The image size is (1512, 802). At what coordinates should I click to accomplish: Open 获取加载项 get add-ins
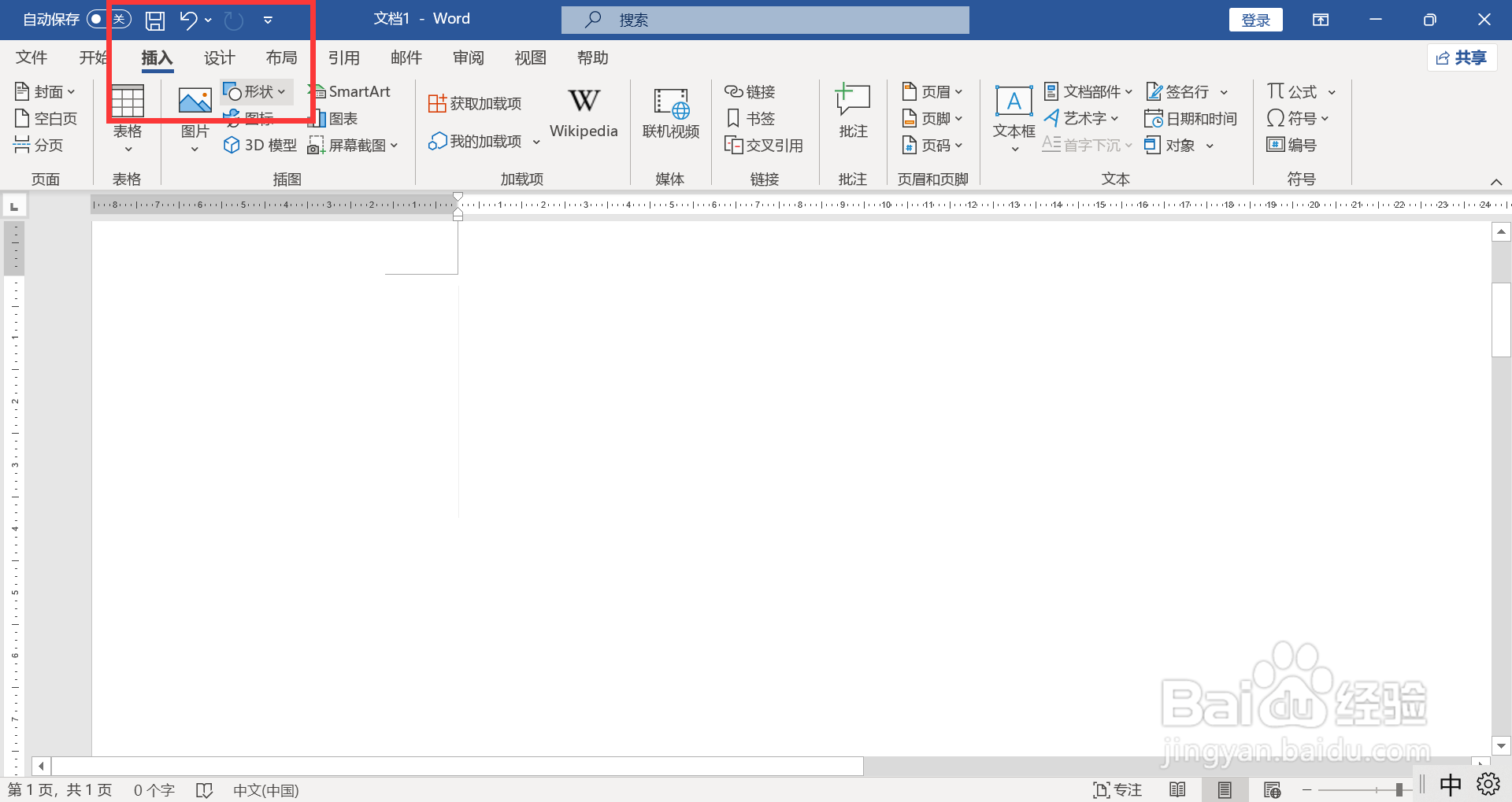click(475, 103)
